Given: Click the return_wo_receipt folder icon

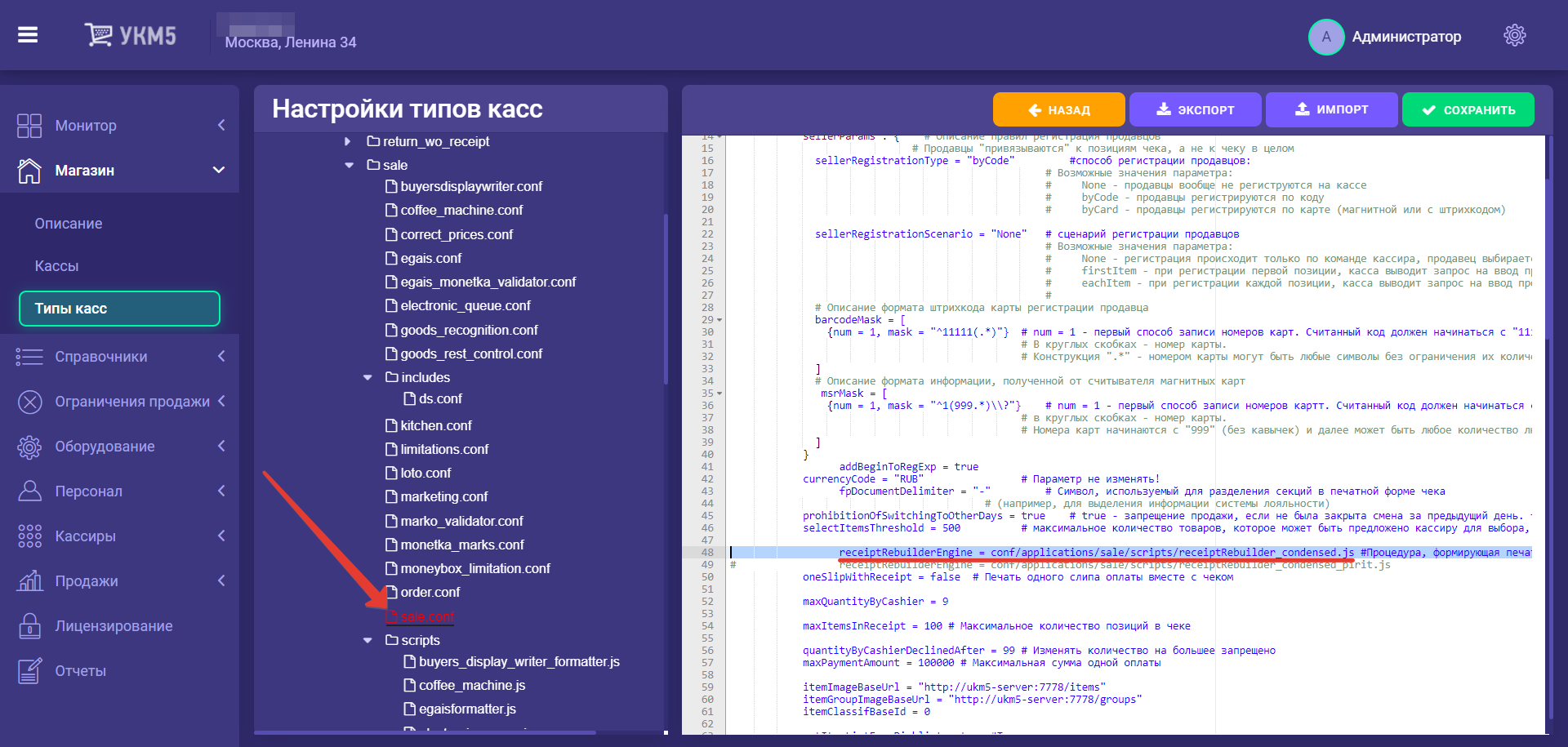Looking at the screenshot, I should [373, 141].
